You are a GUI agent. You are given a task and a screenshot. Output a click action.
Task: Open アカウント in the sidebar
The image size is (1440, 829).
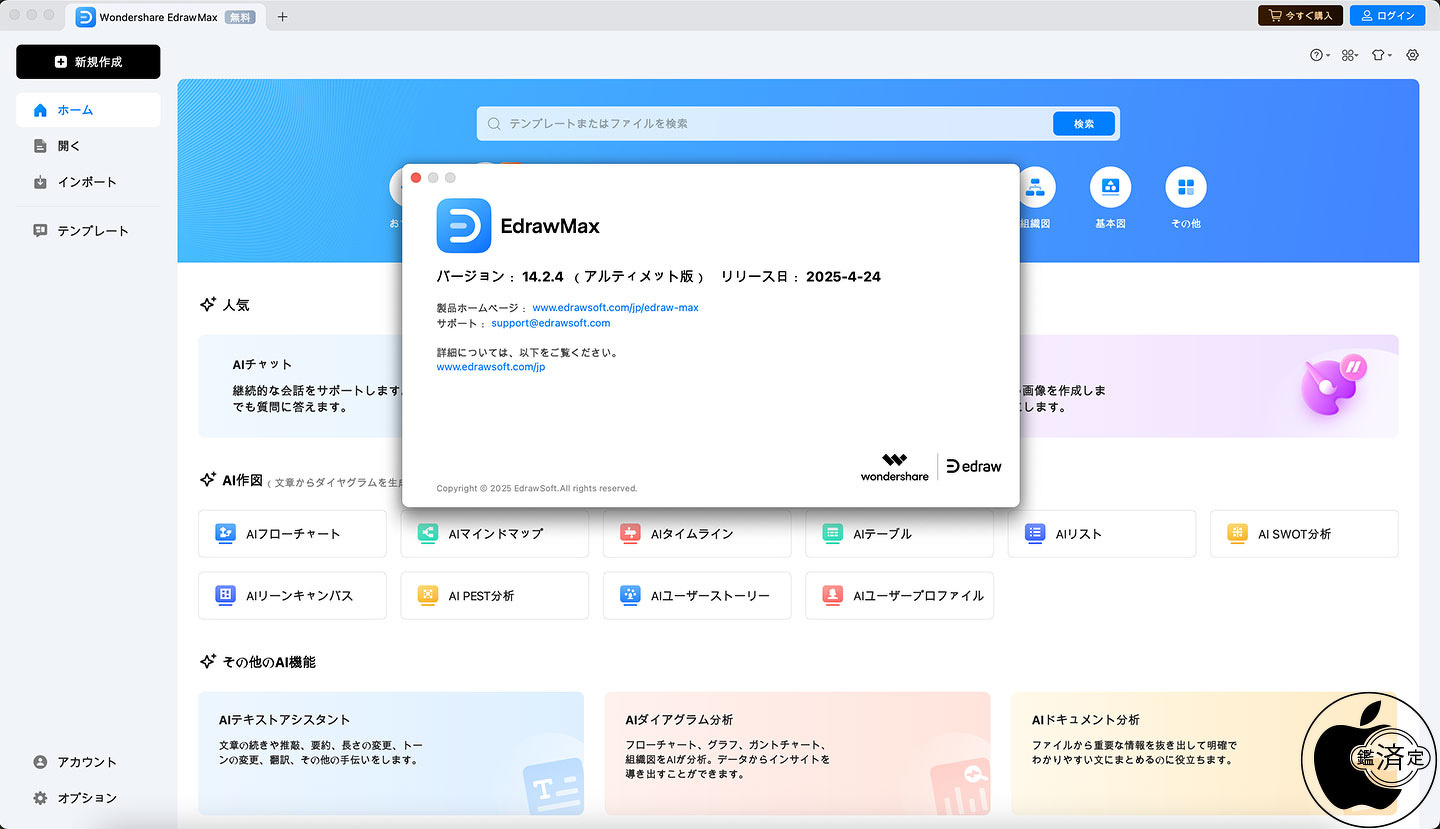tap(88, 762)
